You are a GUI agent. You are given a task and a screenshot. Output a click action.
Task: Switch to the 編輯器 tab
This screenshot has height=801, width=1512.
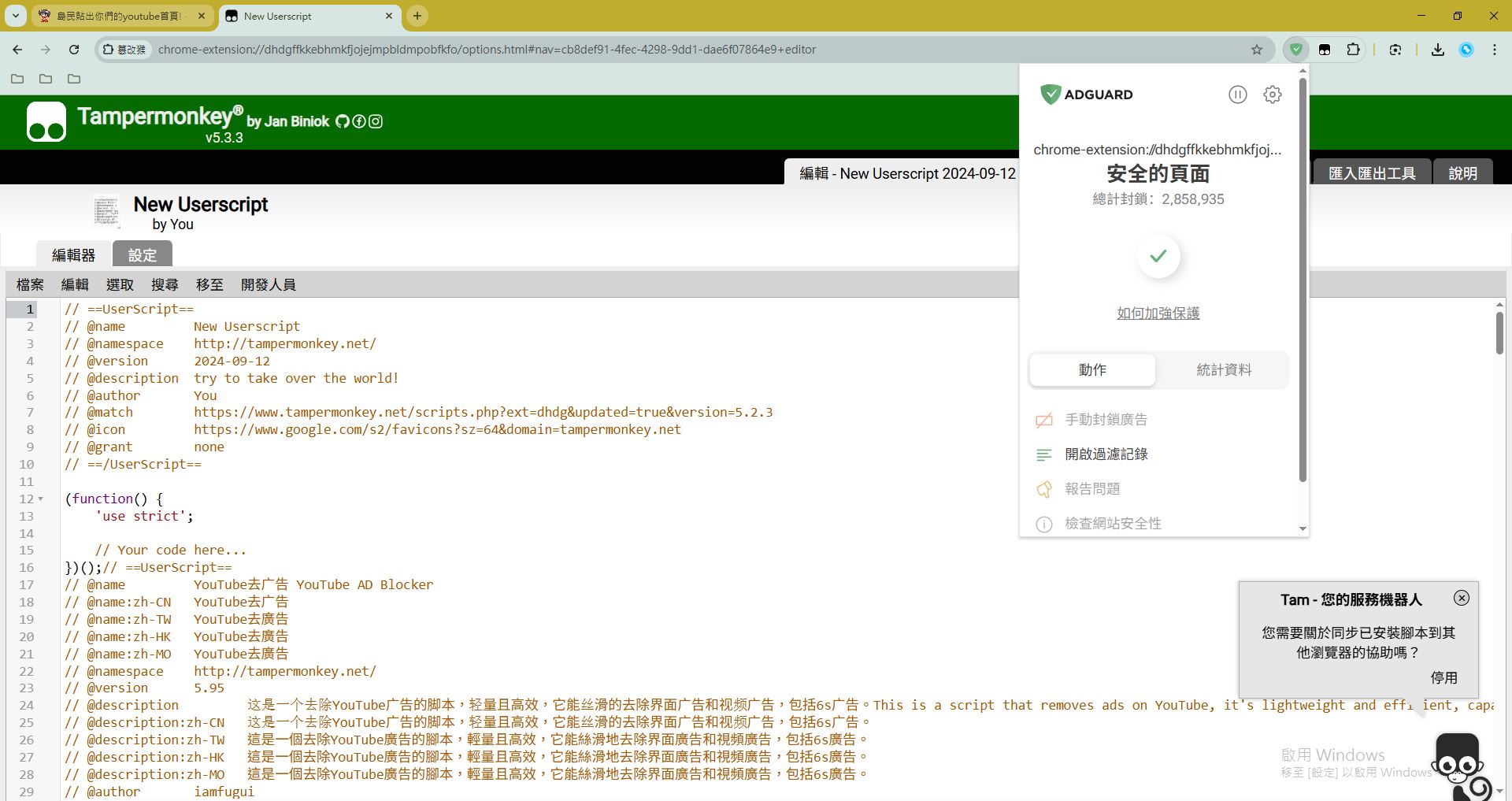click(x=73, y=255)
